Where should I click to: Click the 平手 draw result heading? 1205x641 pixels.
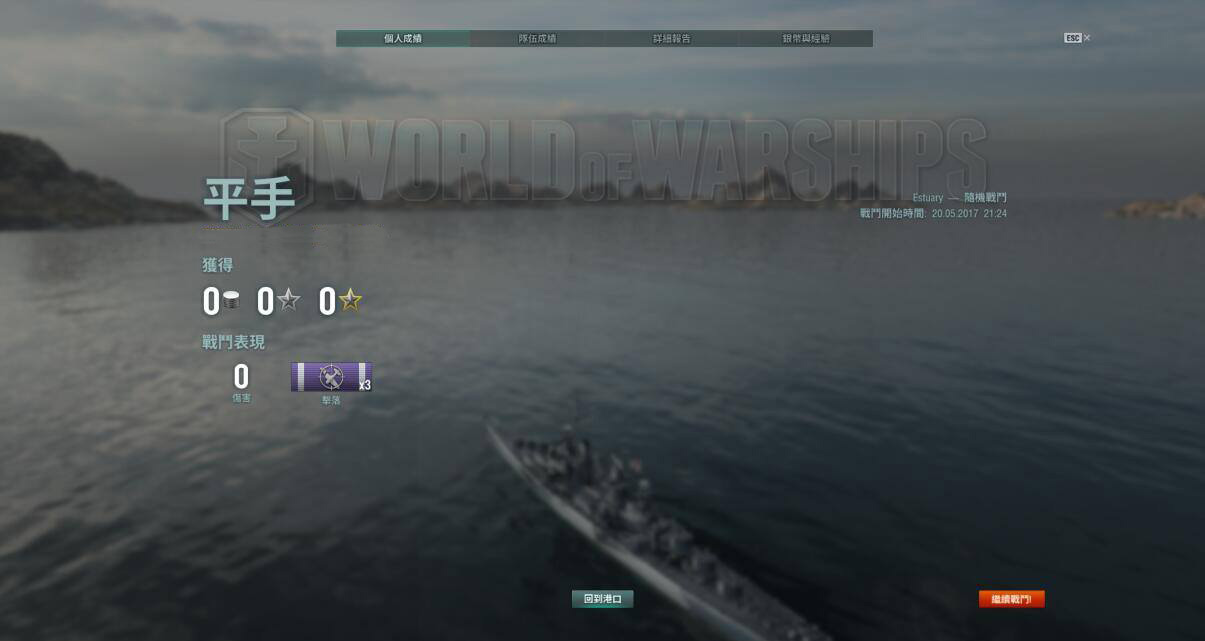249,199
